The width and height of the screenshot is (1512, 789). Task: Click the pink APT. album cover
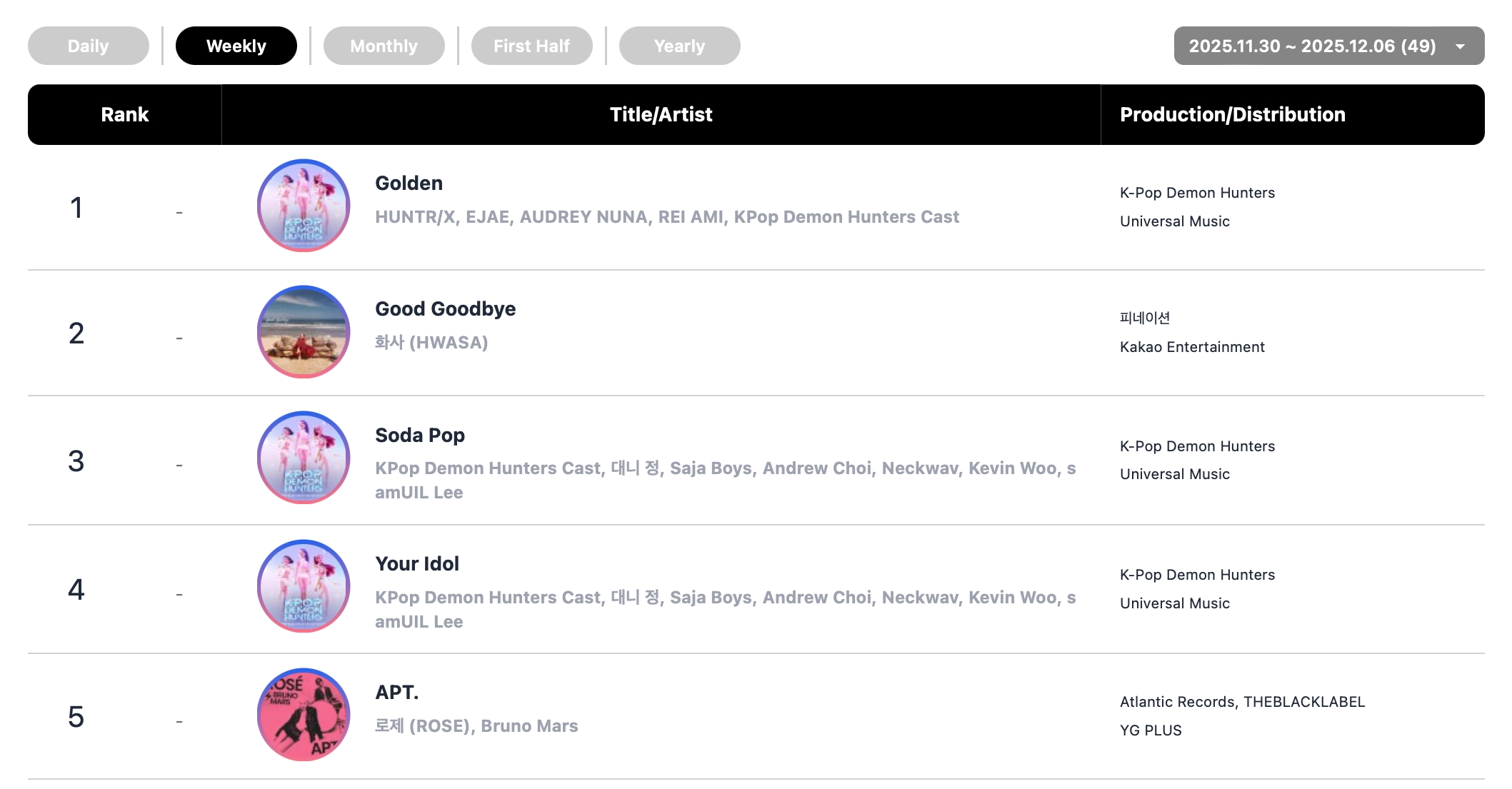click(304, 715)
